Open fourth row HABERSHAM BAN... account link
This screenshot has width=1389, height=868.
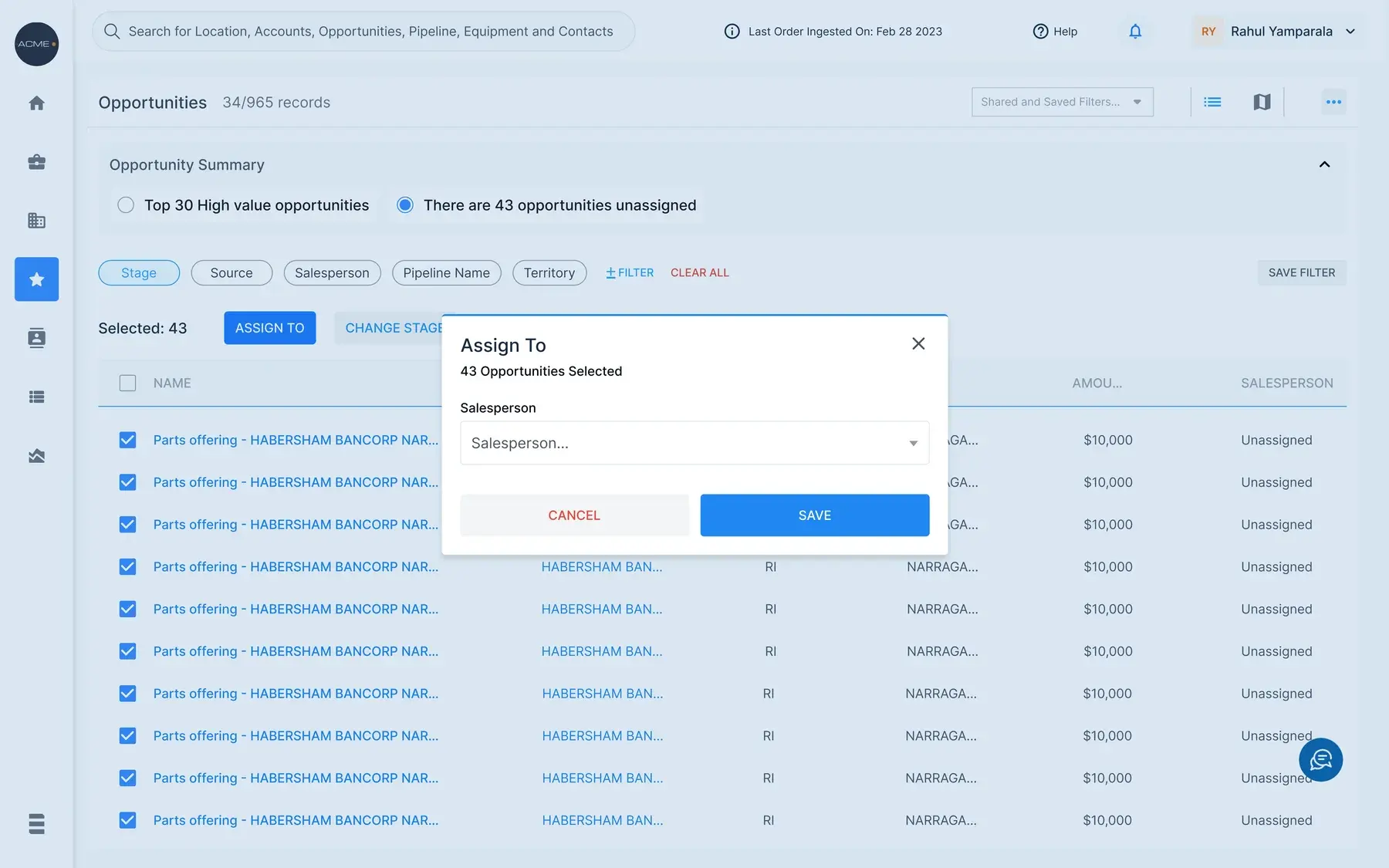[602, 567]
